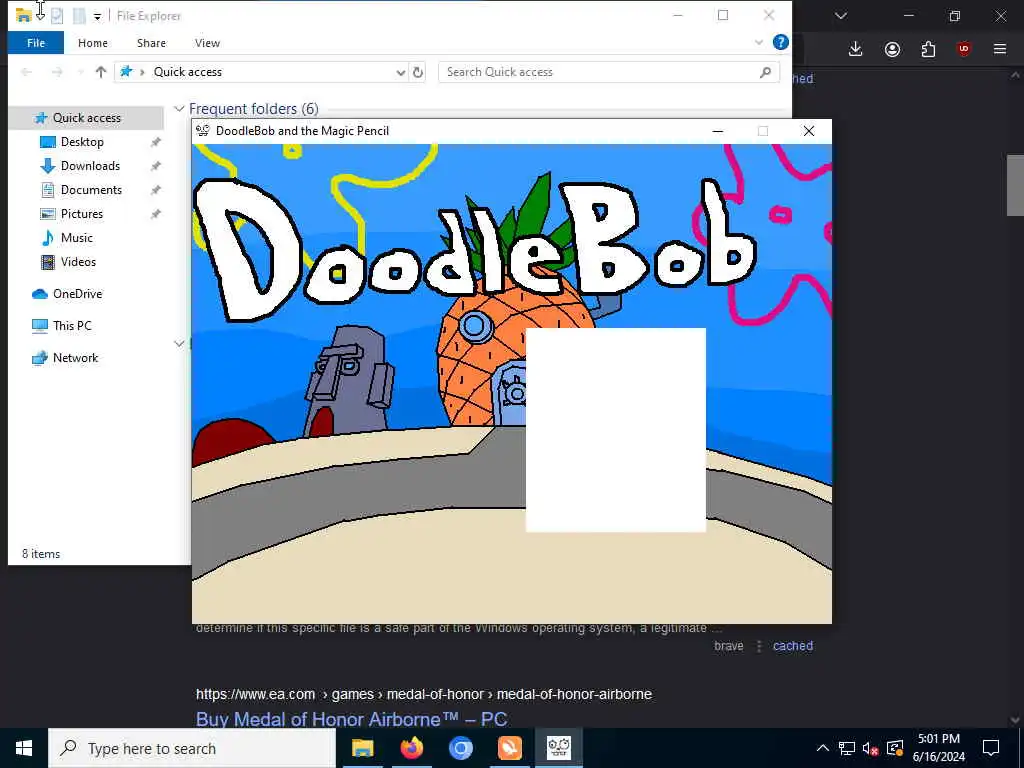The height and width of the screenshot is (768, 1024).
Task: Click the Search Quick access field
Action: coord(609,72)
